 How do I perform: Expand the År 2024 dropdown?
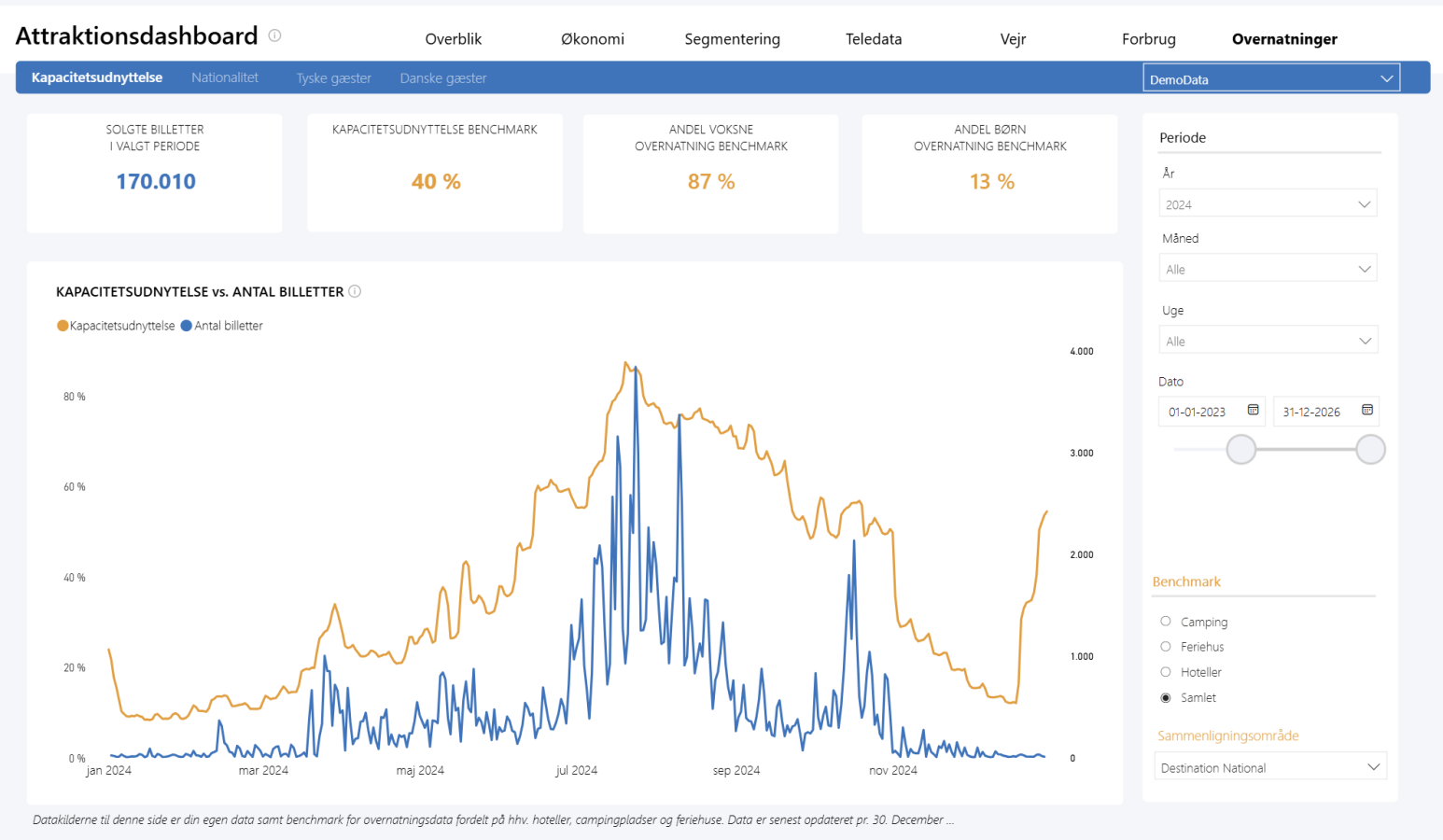[x=1268, y=203]
